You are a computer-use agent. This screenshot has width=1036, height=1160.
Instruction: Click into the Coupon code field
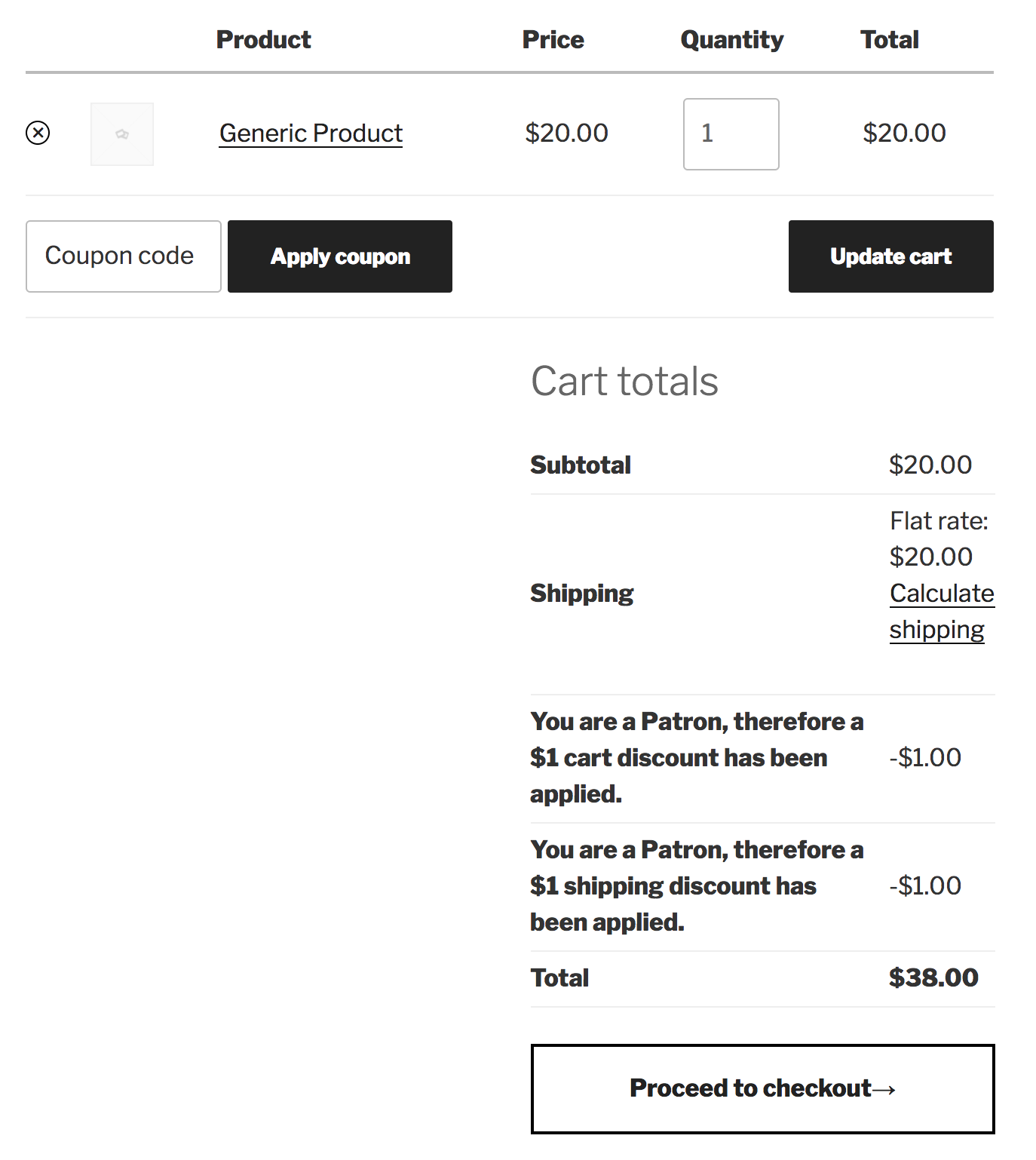tap(123, 256)
